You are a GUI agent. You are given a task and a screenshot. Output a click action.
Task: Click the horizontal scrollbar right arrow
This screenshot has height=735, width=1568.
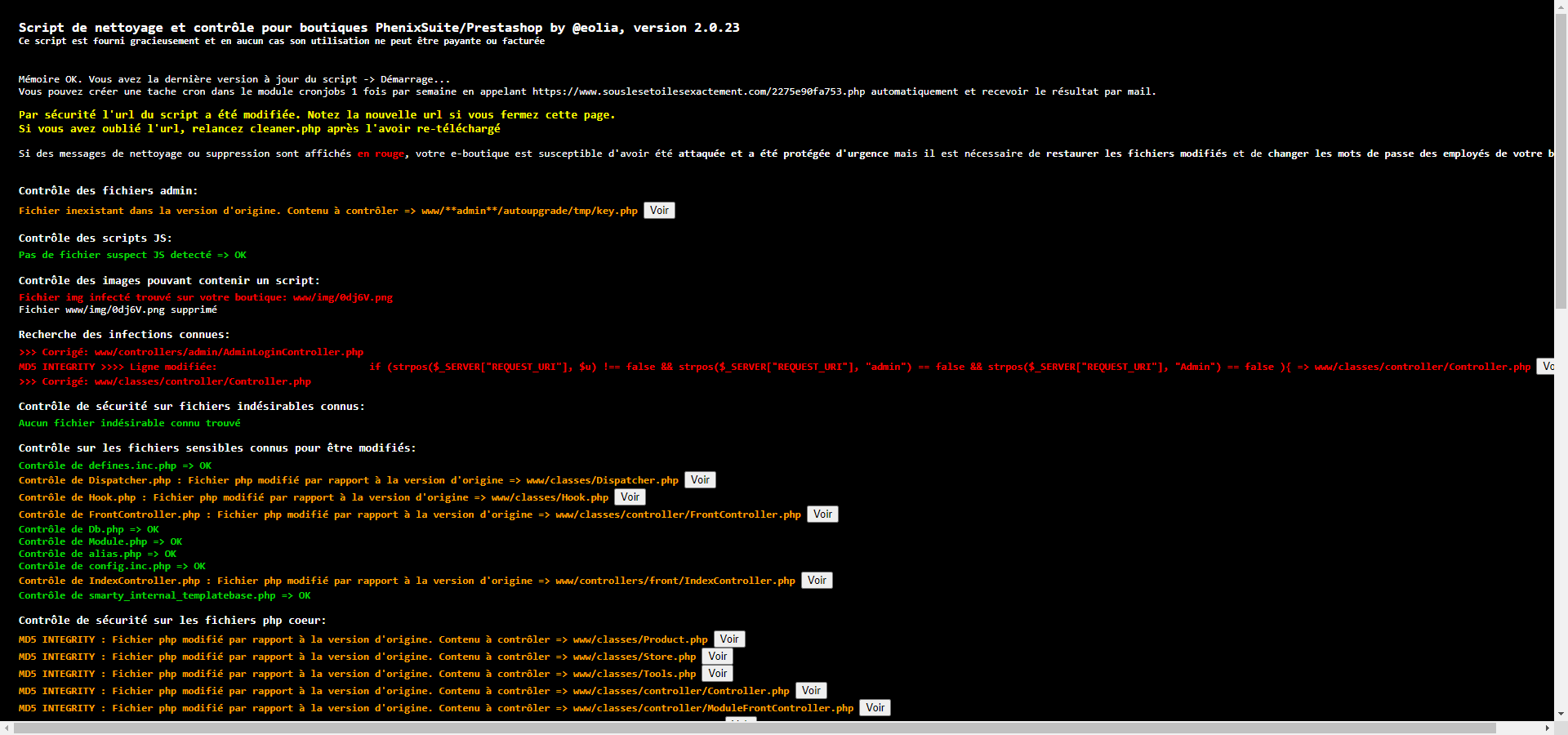pos(1547,728)
